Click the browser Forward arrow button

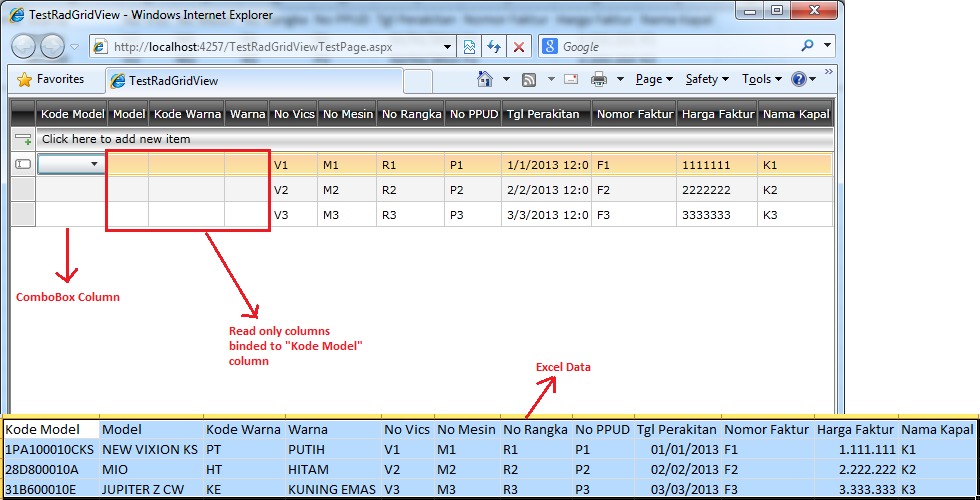pos(52,47)
